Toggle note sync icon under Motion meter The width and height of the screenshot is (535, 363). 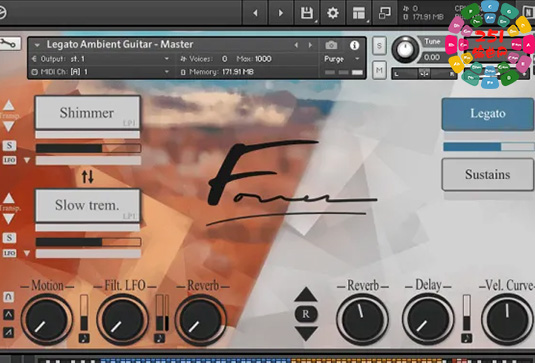(x=84, y=338)
